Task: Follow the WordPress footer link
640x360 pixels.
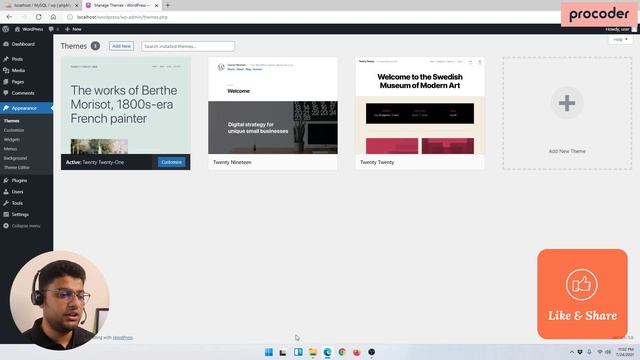Action: click(x=122, y=338)
